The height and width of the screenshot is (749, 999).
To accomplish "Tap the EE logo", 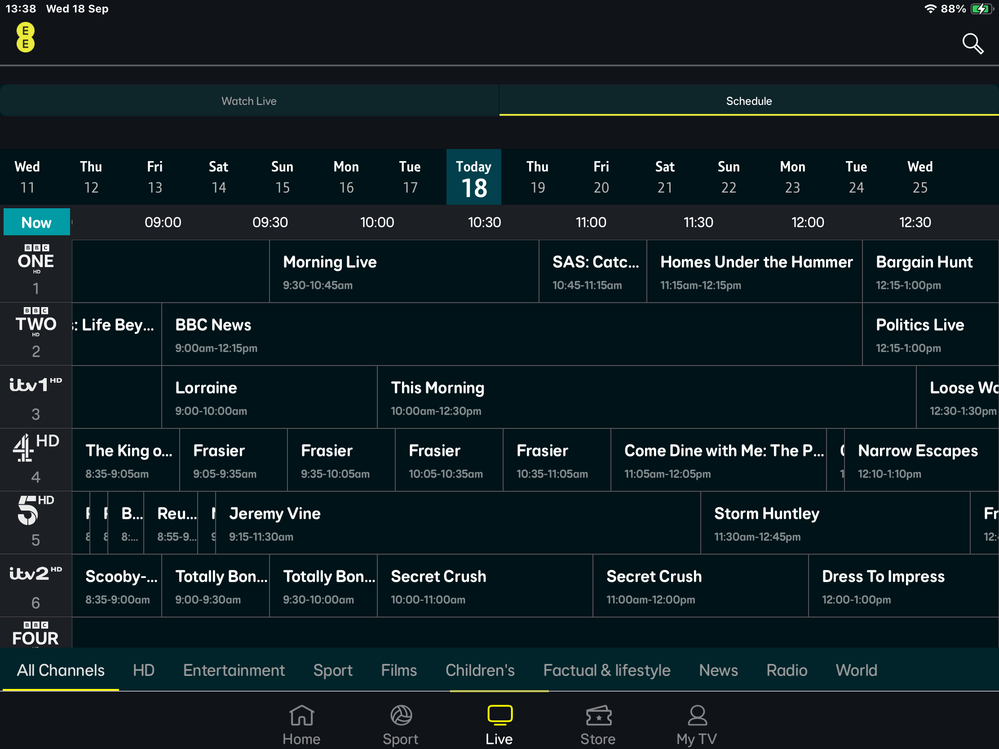I will (25, 38).
